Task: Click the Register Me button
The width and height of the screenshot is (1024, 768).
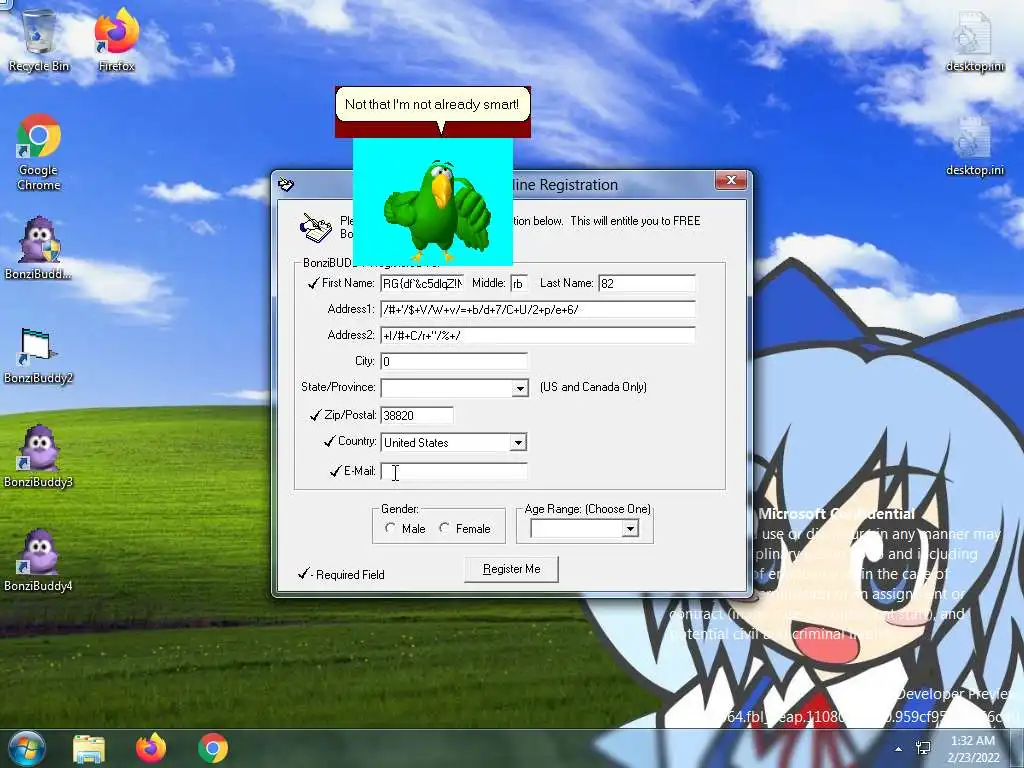Action: pyautogui.click(x=511, y=569)
